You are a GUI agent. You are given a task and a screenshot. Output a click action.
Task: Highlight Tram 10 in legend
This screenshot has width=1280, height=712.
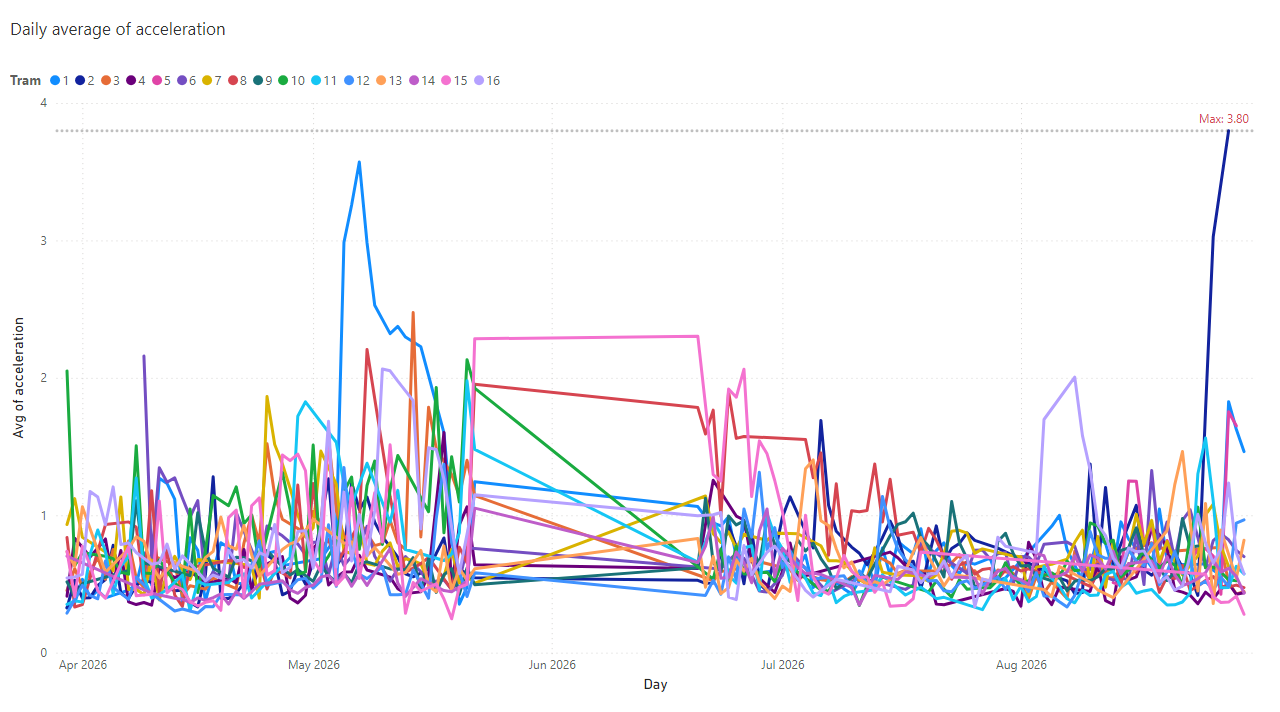(x=288, y=80)
